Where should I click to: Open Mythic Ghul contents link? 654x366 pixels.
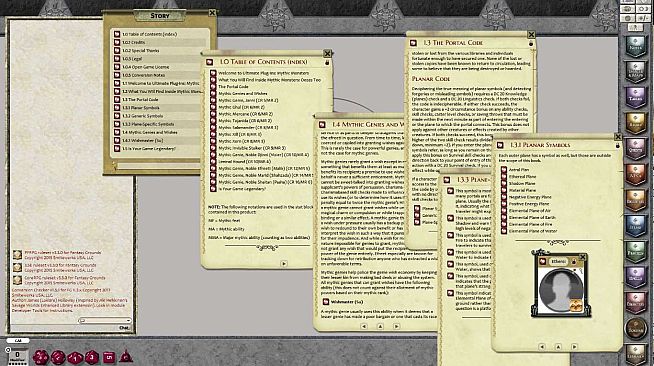(241, 107)
